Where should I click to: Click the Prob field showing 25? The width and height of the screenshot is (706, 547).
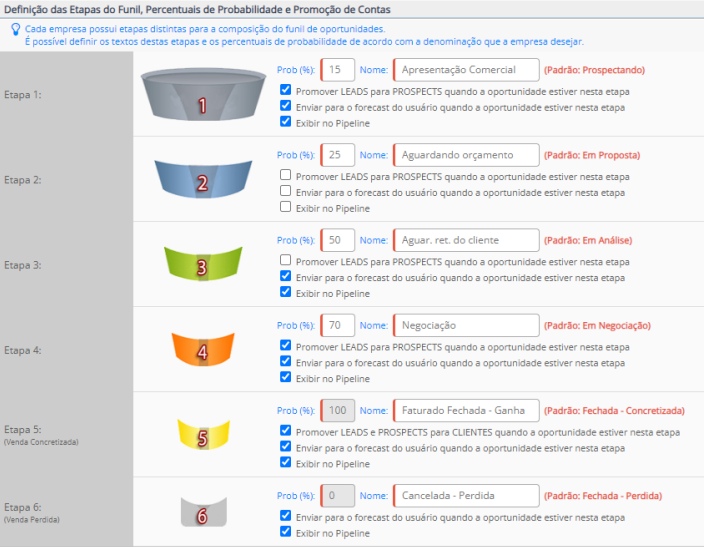[338, 155]
